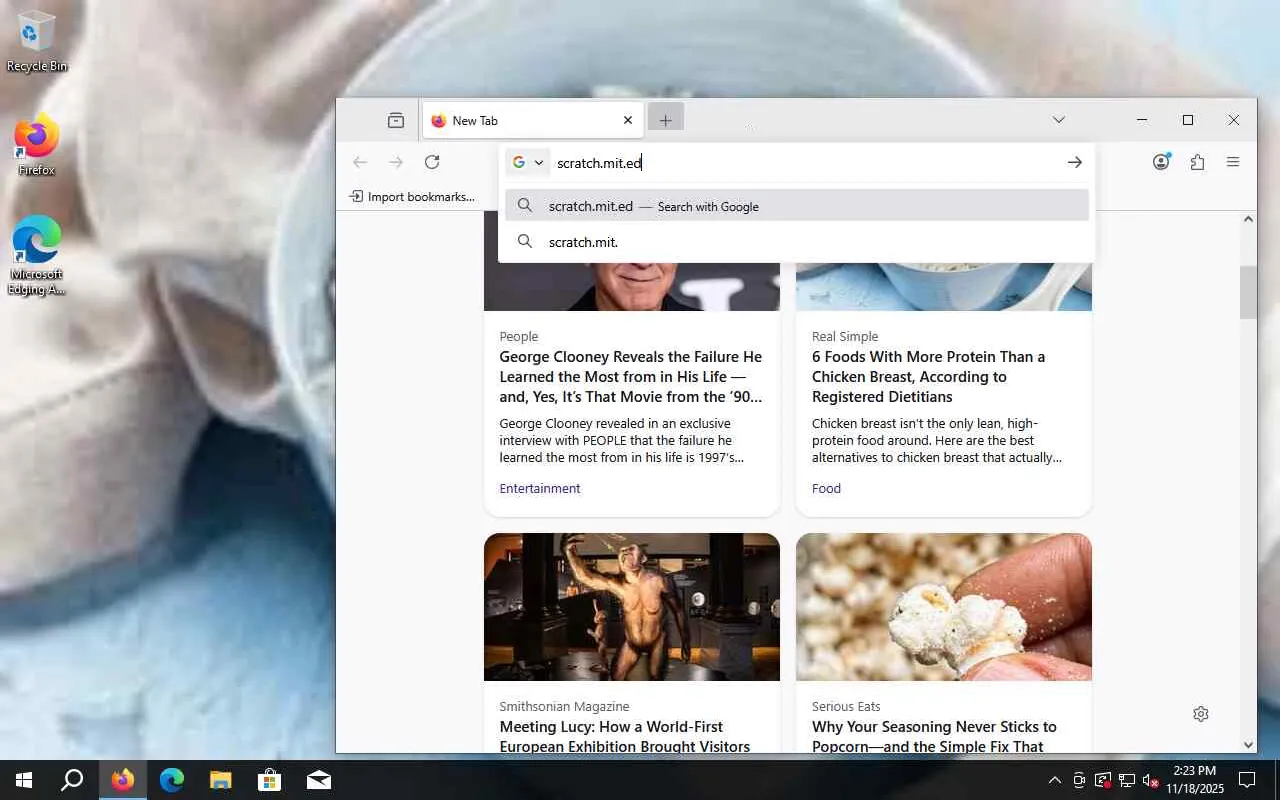Click the Firefox taskbar button
The width and height of the screenshot is (1280, 800).
coord(123,780)
